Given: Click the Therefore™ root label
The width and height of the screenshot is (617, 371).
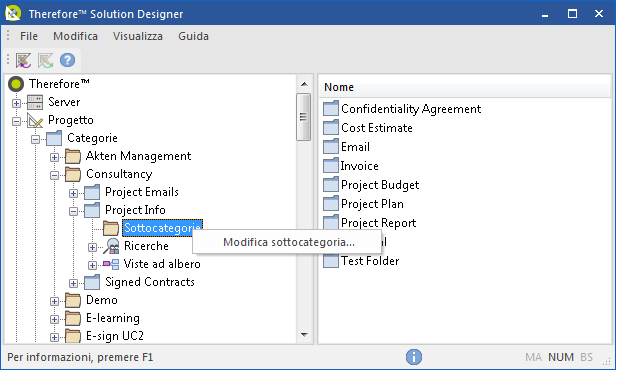Looking at the screenshot, I should 59,84.
